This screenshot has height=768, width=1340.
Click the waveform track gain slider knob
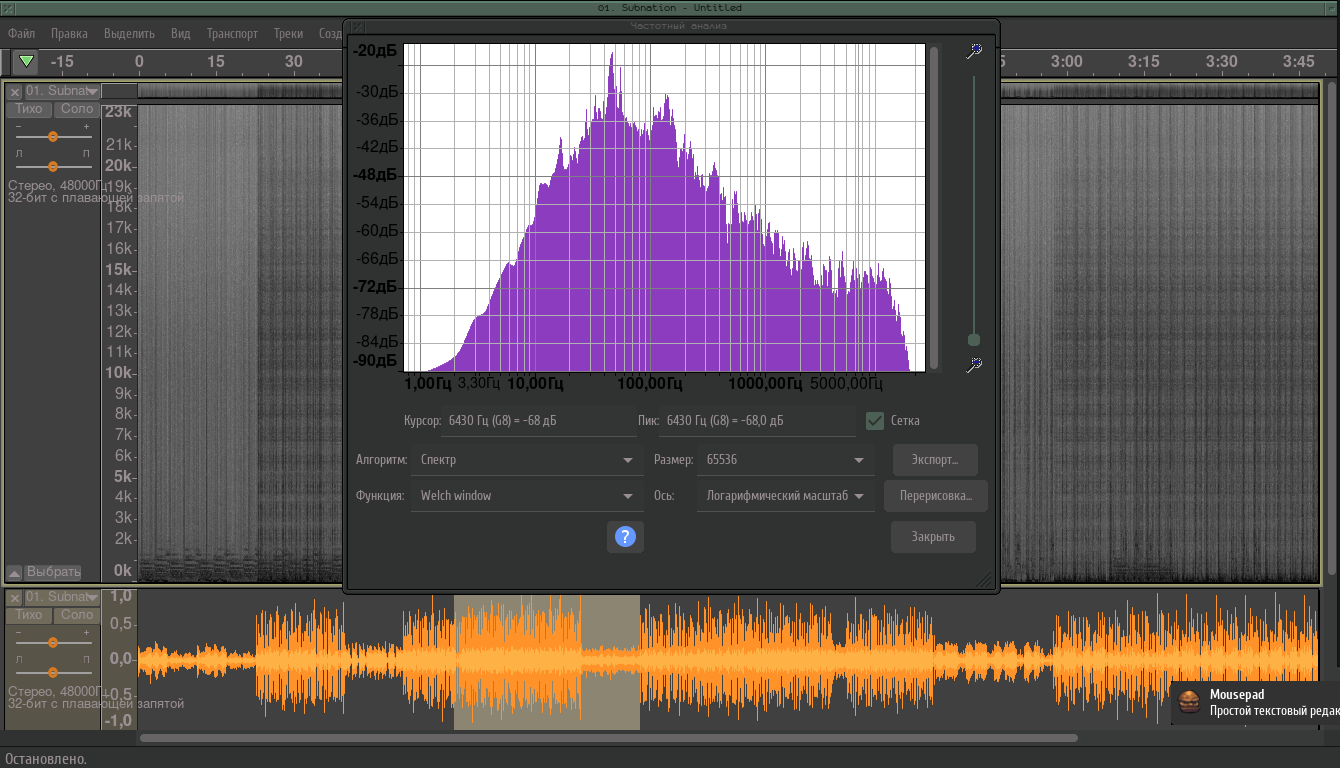click(53, 643)
